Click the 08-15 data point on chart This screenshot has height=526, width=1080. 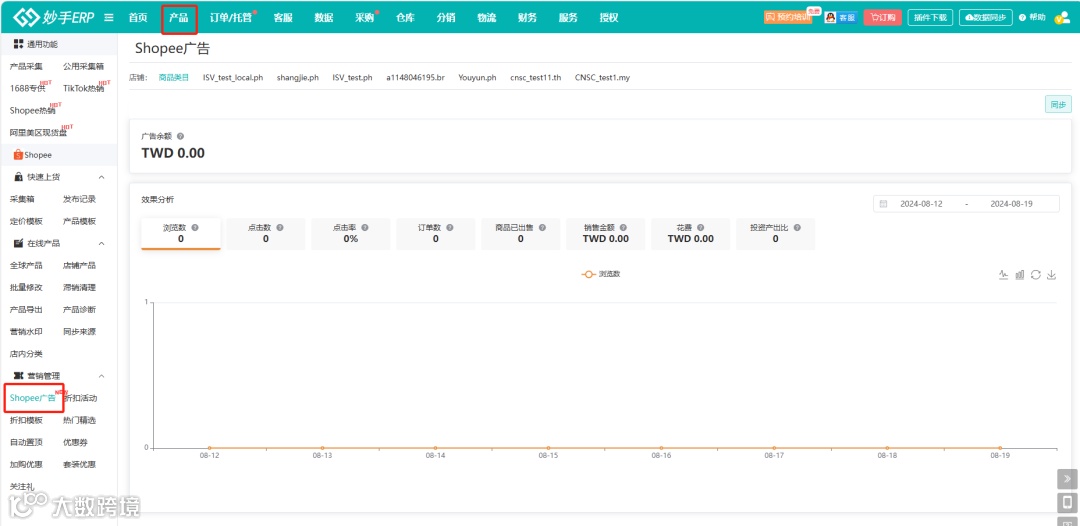[x=548, y=448]
